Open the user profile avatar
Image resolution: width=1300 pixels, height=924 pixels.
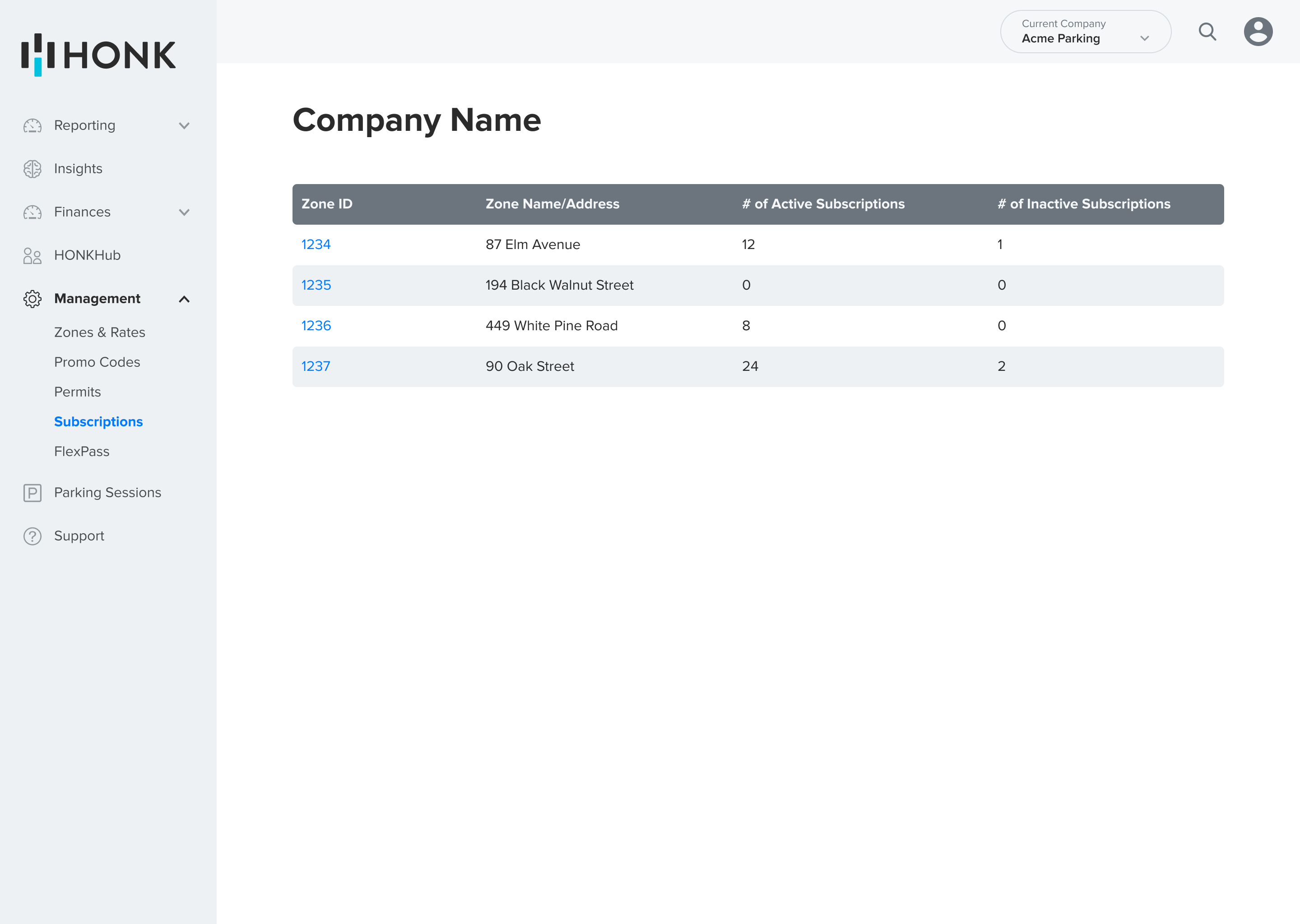pyautogui.click(x=1258, y=32)
